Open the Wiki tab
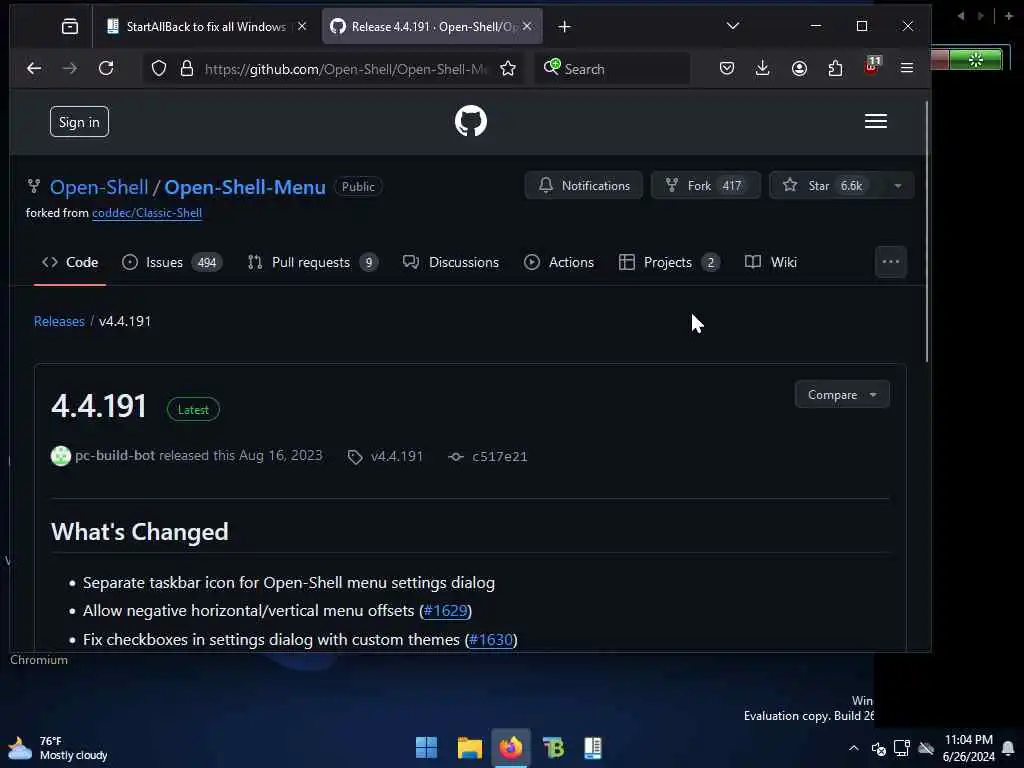The image size is (1024, 768). click(x=771, y=262)
